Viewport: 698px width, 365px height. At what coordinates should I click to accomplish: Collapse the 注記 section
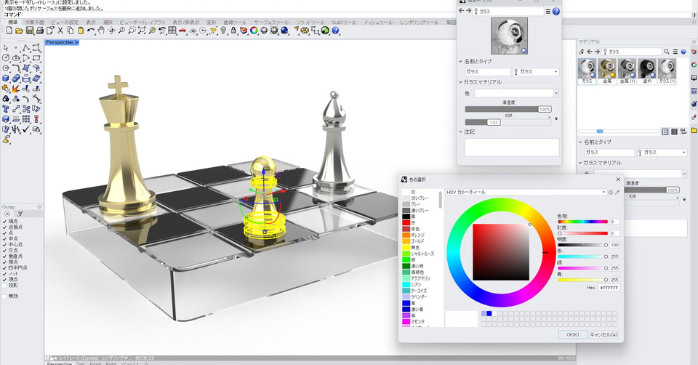(461, 132)
